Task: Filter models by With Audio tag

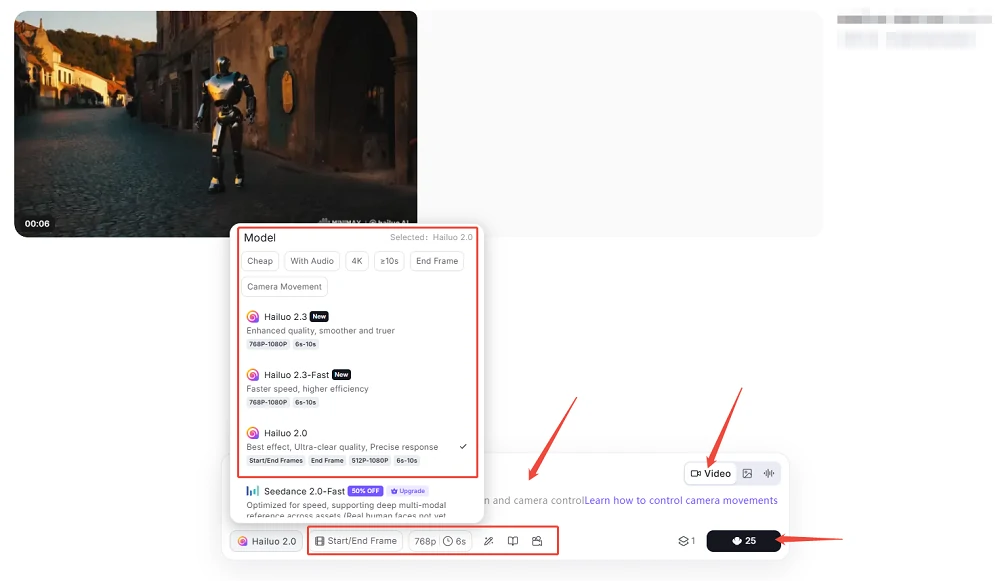Action: (x=312, y=261)
